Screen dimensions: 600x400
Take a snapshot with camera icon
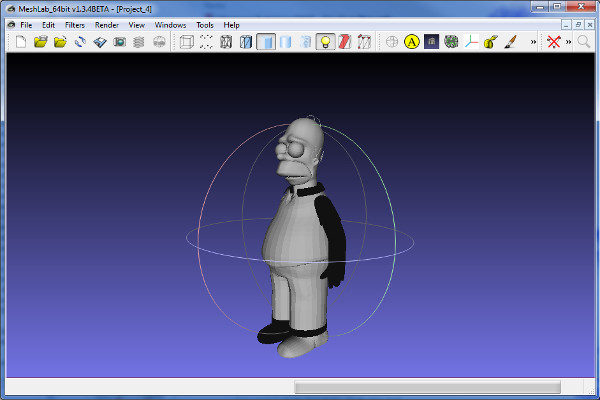point(119,42)
